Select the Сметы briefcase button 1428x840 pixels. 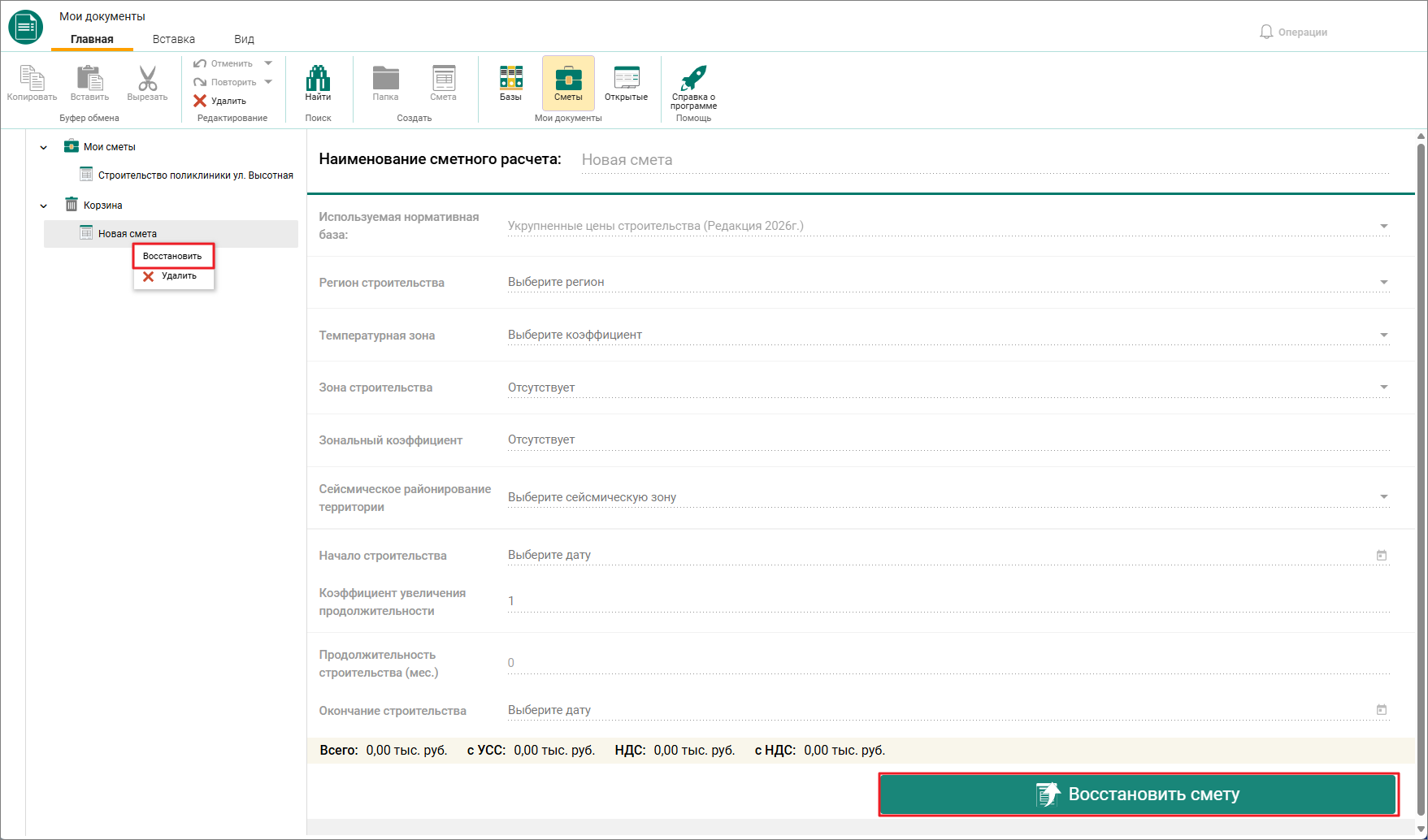click(x=568, y=83)
